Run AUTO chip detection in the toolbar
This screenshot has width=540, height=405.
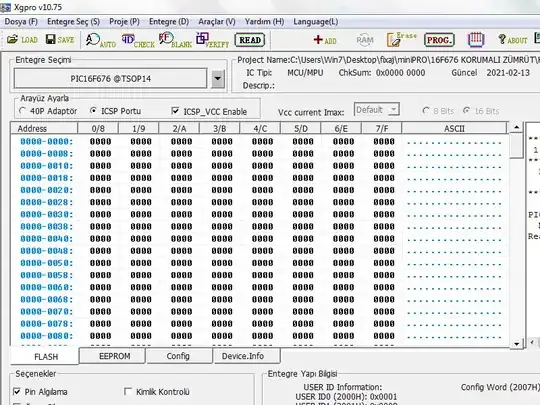coord(101,40)
